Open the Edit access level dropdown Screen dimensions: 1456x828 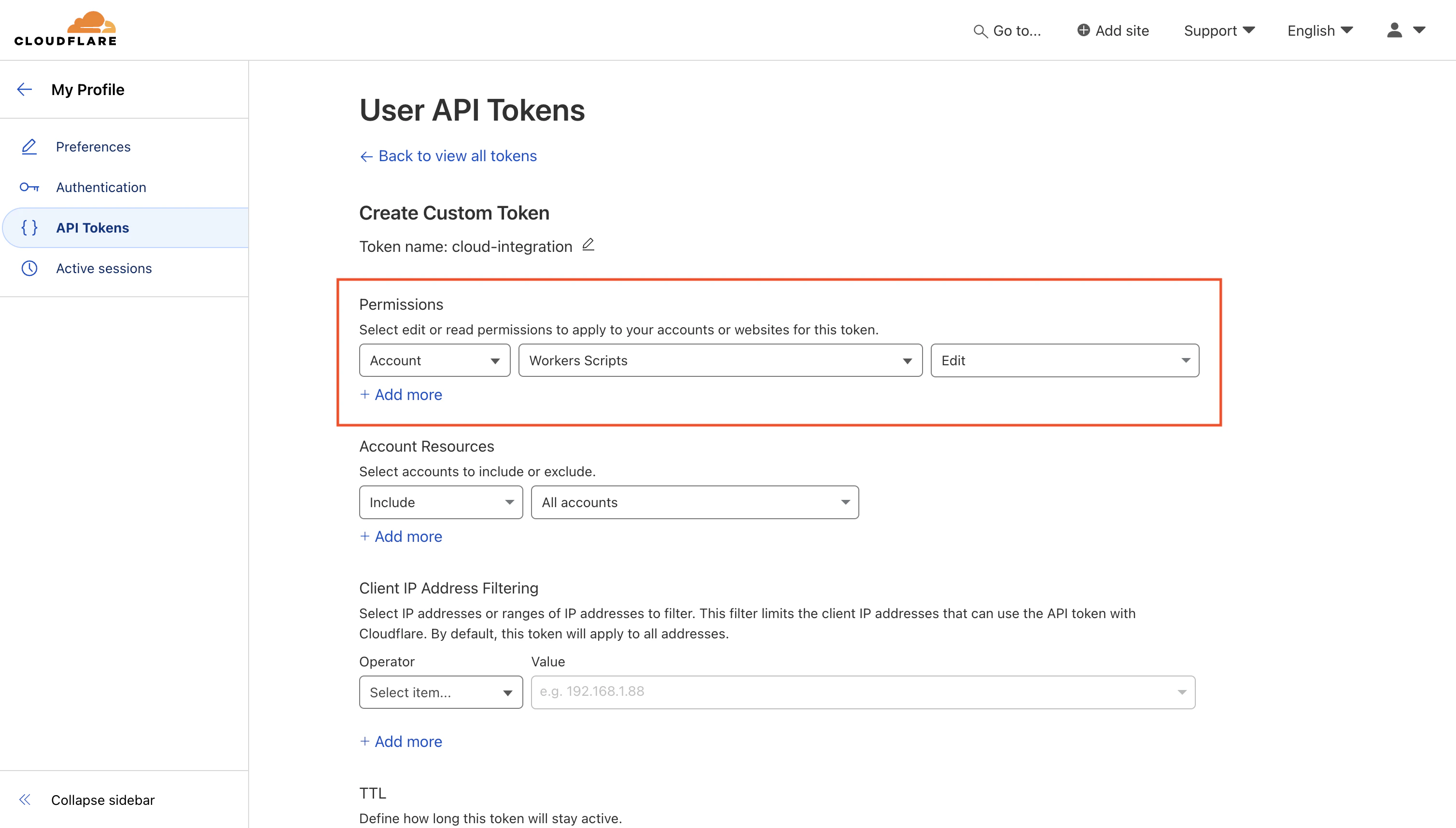coord(1064,360)
